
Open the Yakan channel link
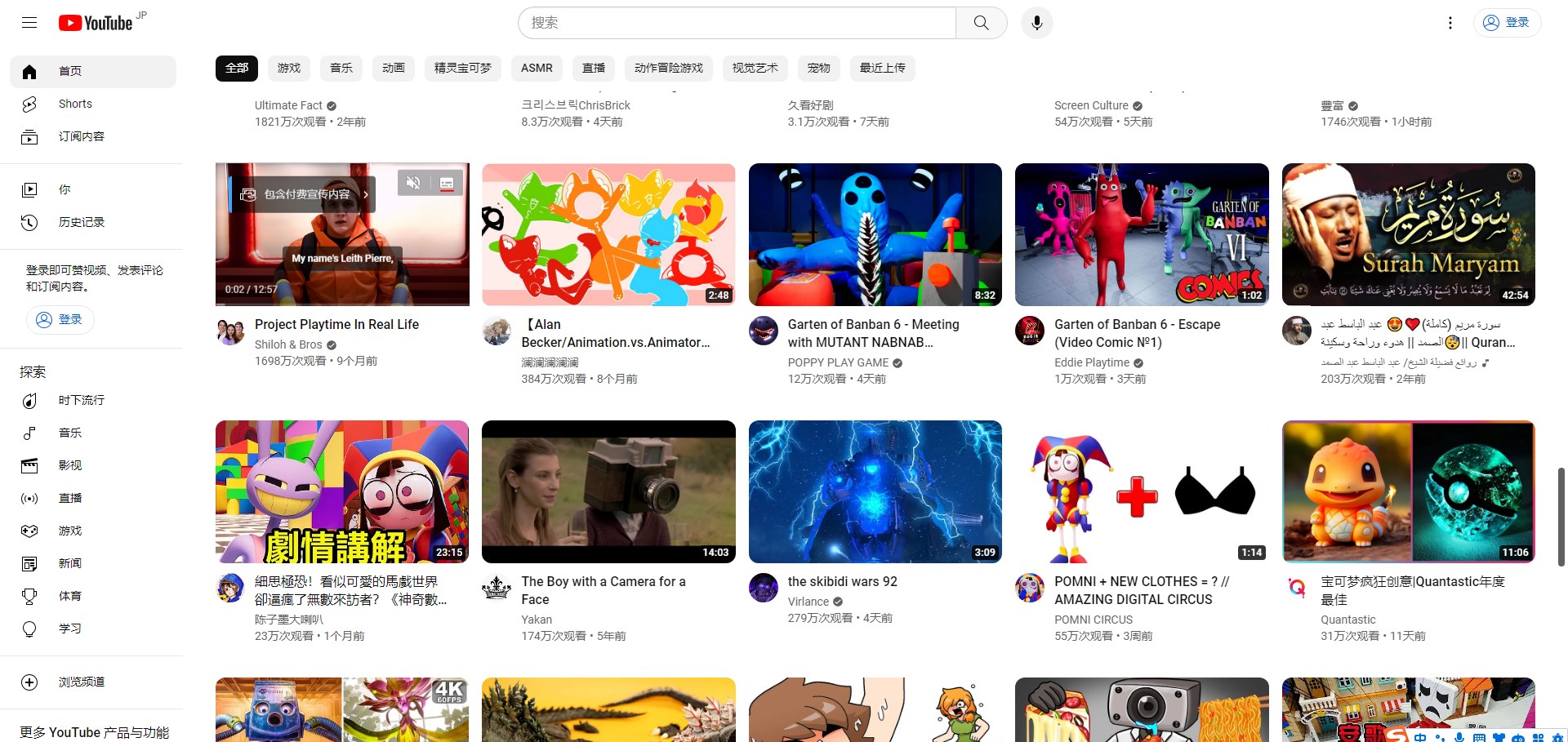click(x=537, y=620)
